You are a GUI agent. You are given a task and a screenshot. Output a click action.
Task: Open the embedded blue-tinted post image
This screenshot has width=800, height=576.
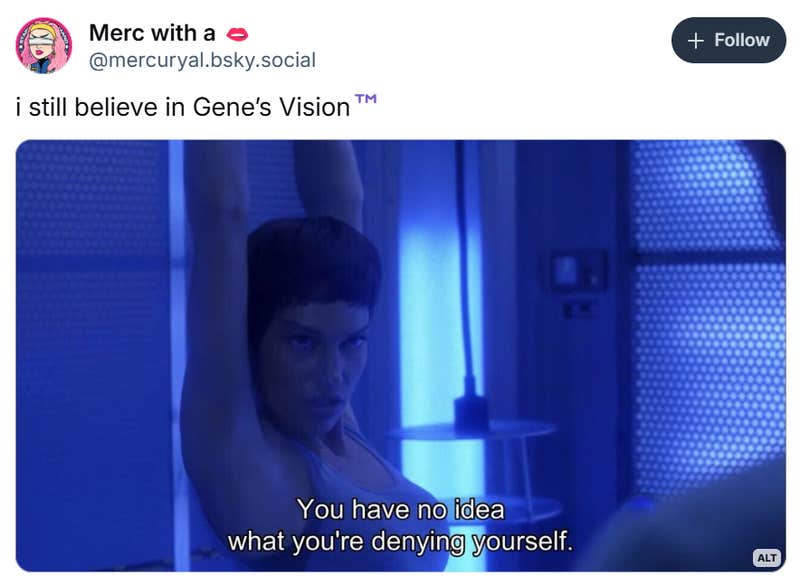tap(401, 356)
